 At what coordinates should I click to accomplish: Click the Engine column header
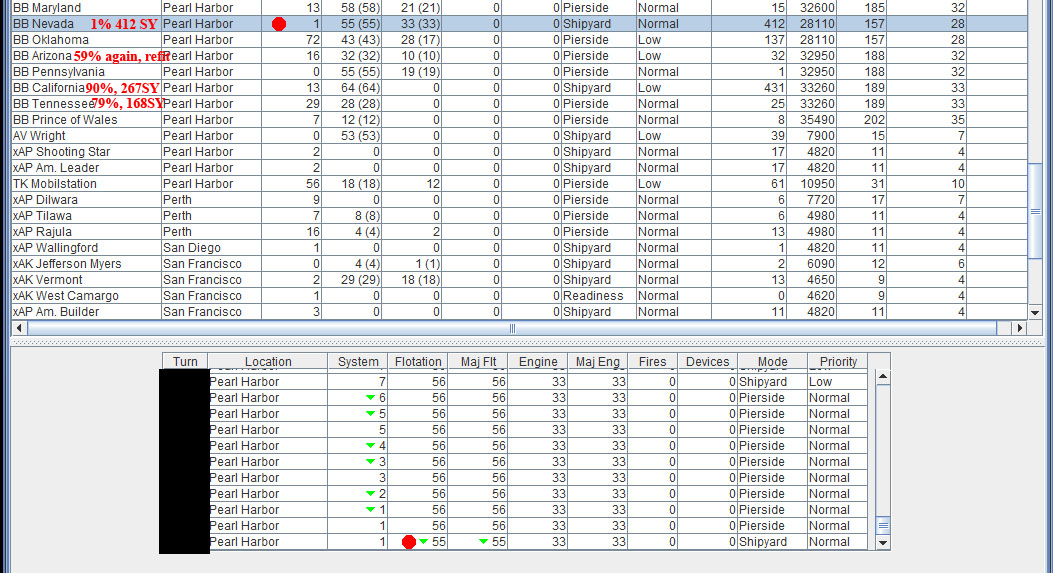click(538, 361)
